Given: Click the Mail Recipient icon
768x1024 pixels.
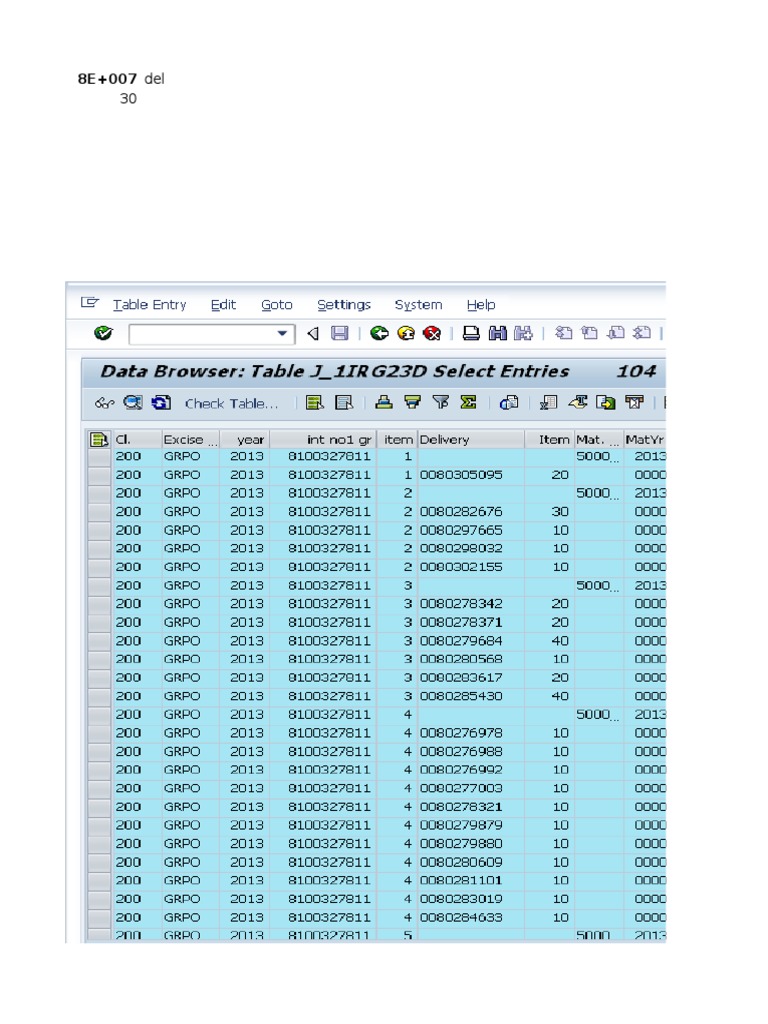Looking at the screenshot, I should point(634,403).
